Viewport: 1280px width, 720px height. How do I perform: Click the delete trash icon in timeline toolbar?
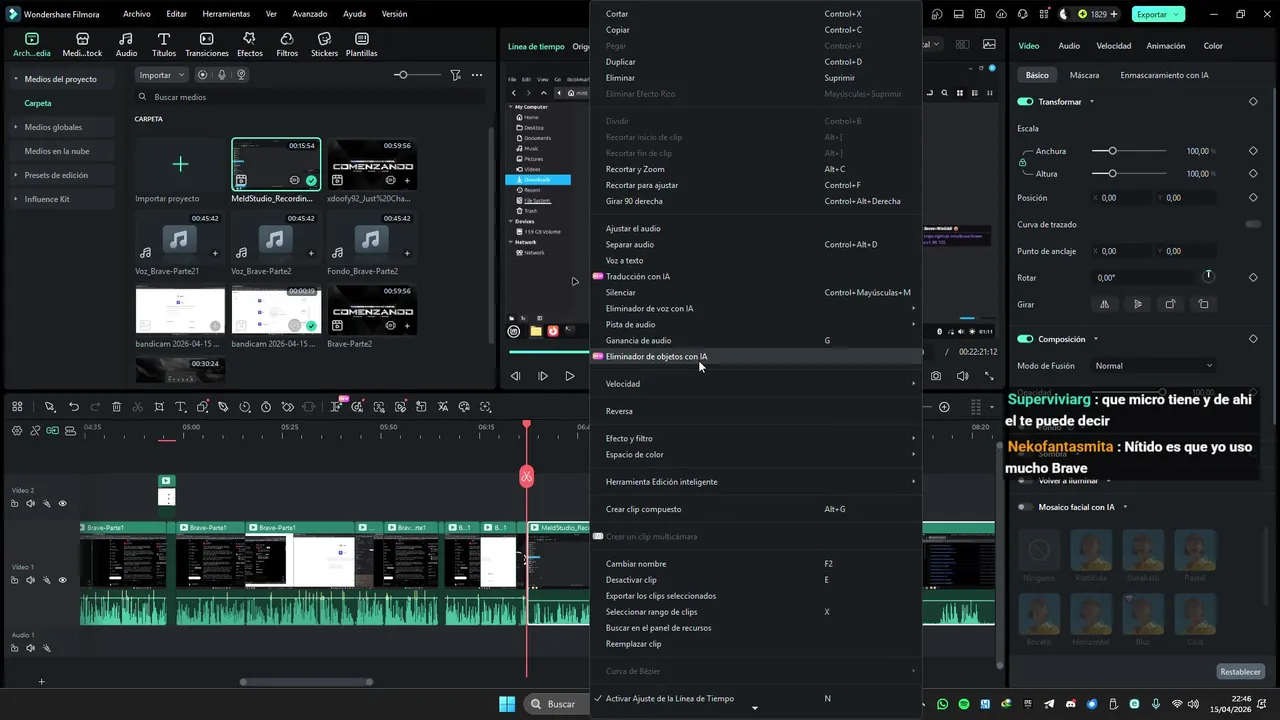coord(117,407)
